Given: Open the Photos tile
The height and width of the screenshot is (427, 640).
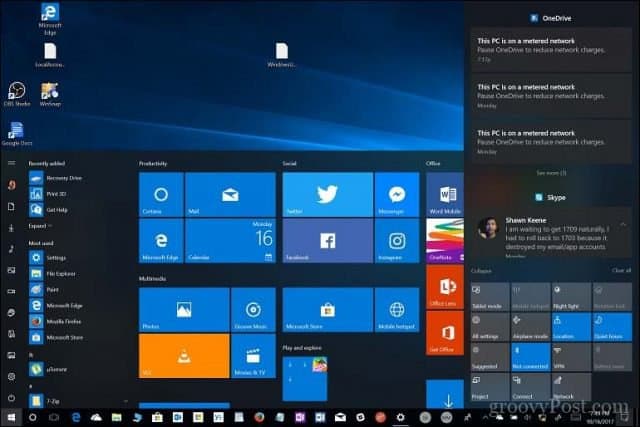Looking at the screenshot, I should coord(184,310).
